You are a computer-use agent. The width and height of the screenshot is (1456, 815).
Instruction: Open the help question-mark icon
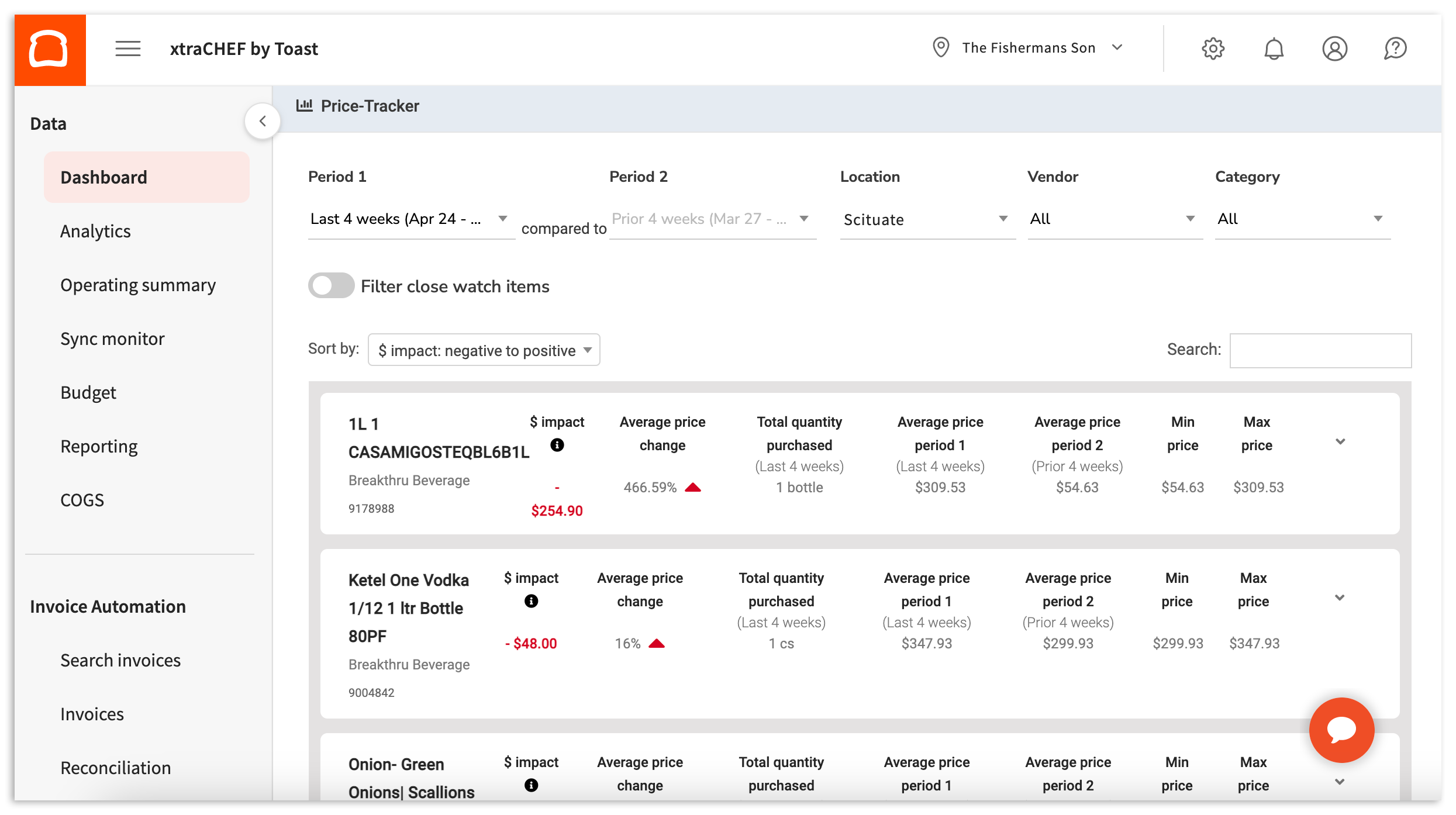click(x=1396, y=49)
